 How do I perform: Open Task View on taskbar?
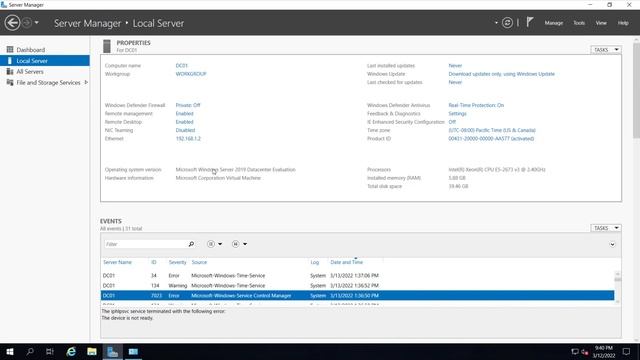50,351
